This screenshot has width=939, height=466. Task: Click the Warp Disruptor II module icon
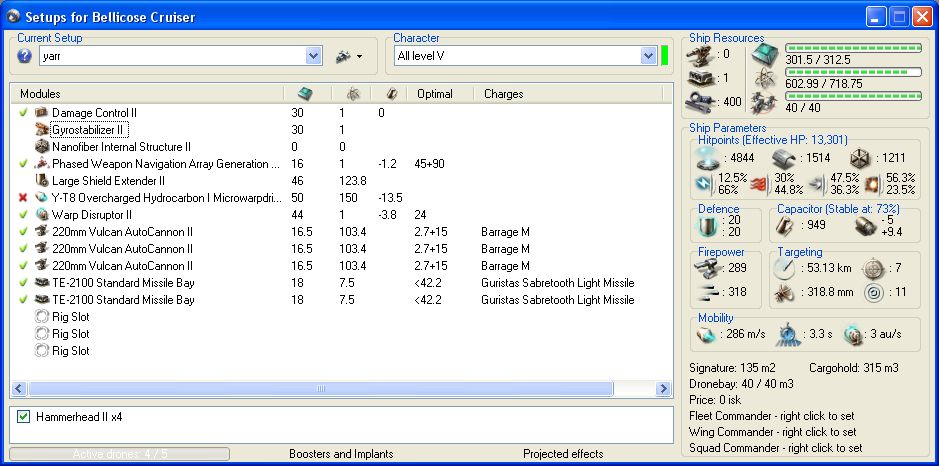tap(41, 215)
